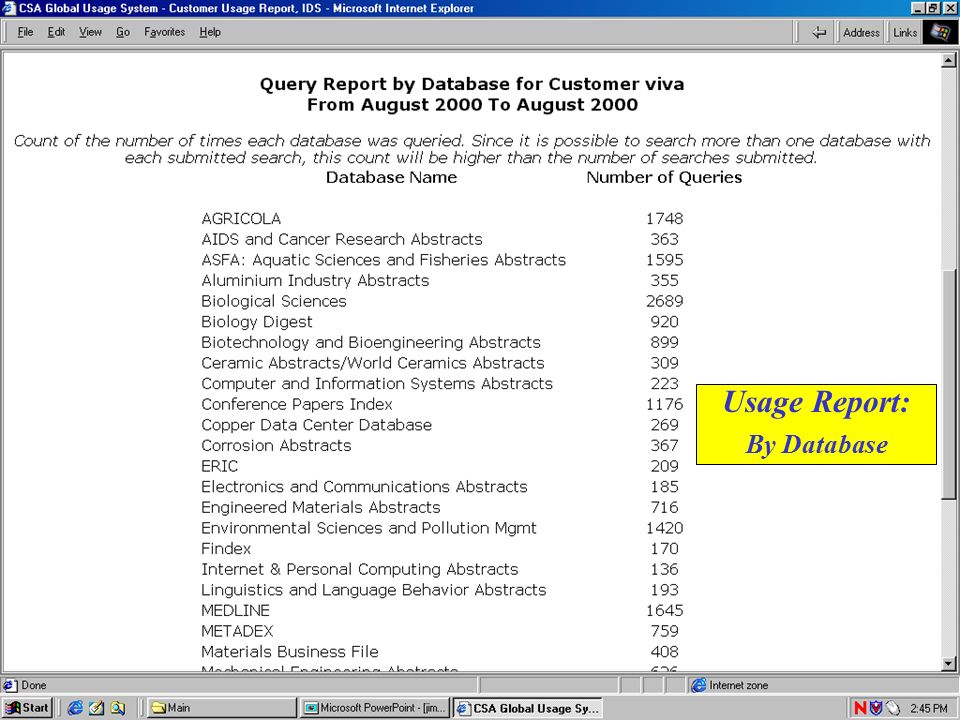Click the Done status bar icon
The width and height of the screenshot is (960, 720).
click(9, 685)
